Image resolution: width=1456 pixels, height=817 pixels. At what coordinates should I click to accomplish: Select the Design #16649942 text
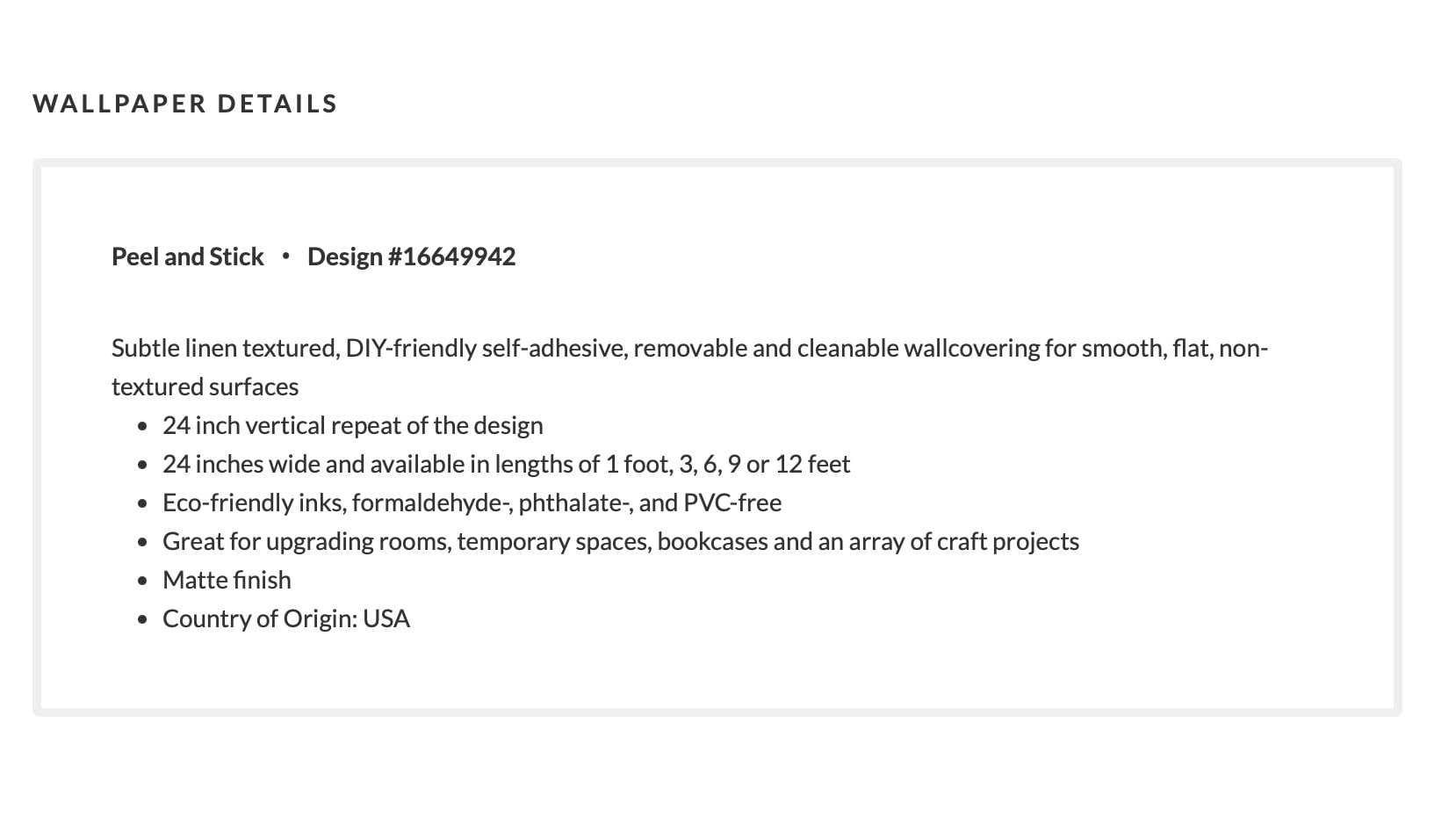(411, 257)
